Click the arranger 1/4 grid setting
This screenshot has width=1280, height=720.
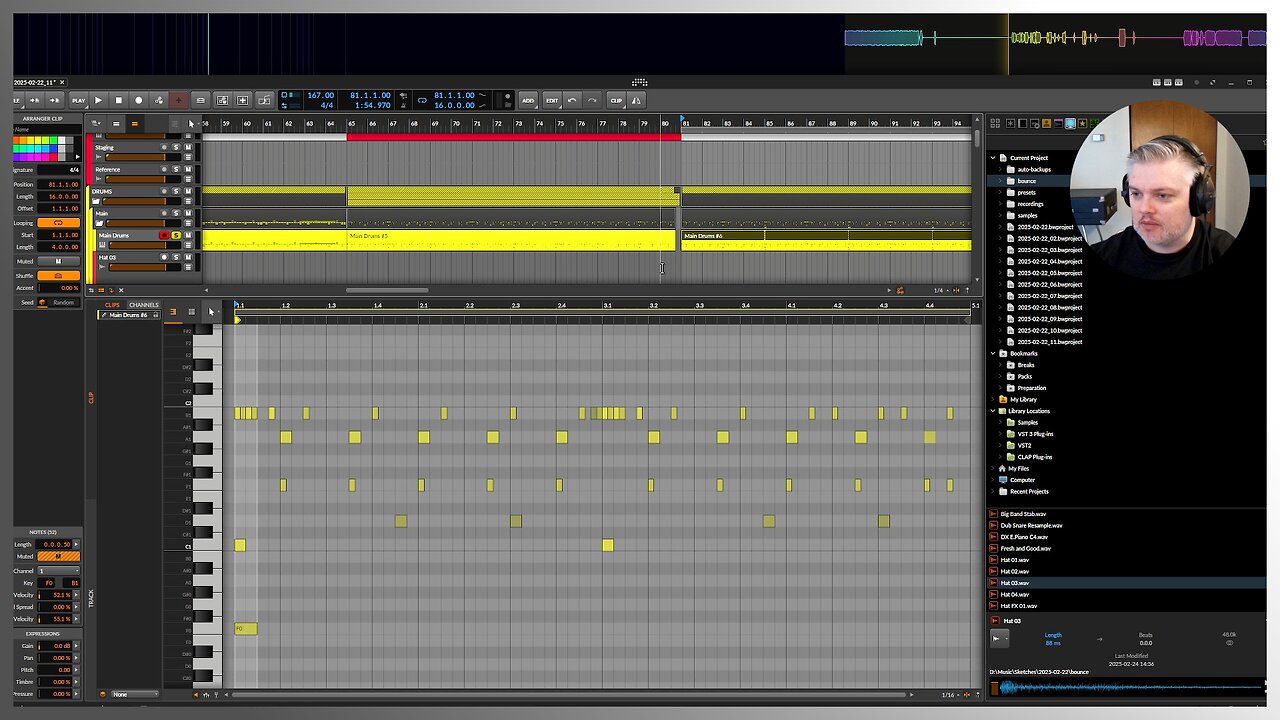coord(938,290)
